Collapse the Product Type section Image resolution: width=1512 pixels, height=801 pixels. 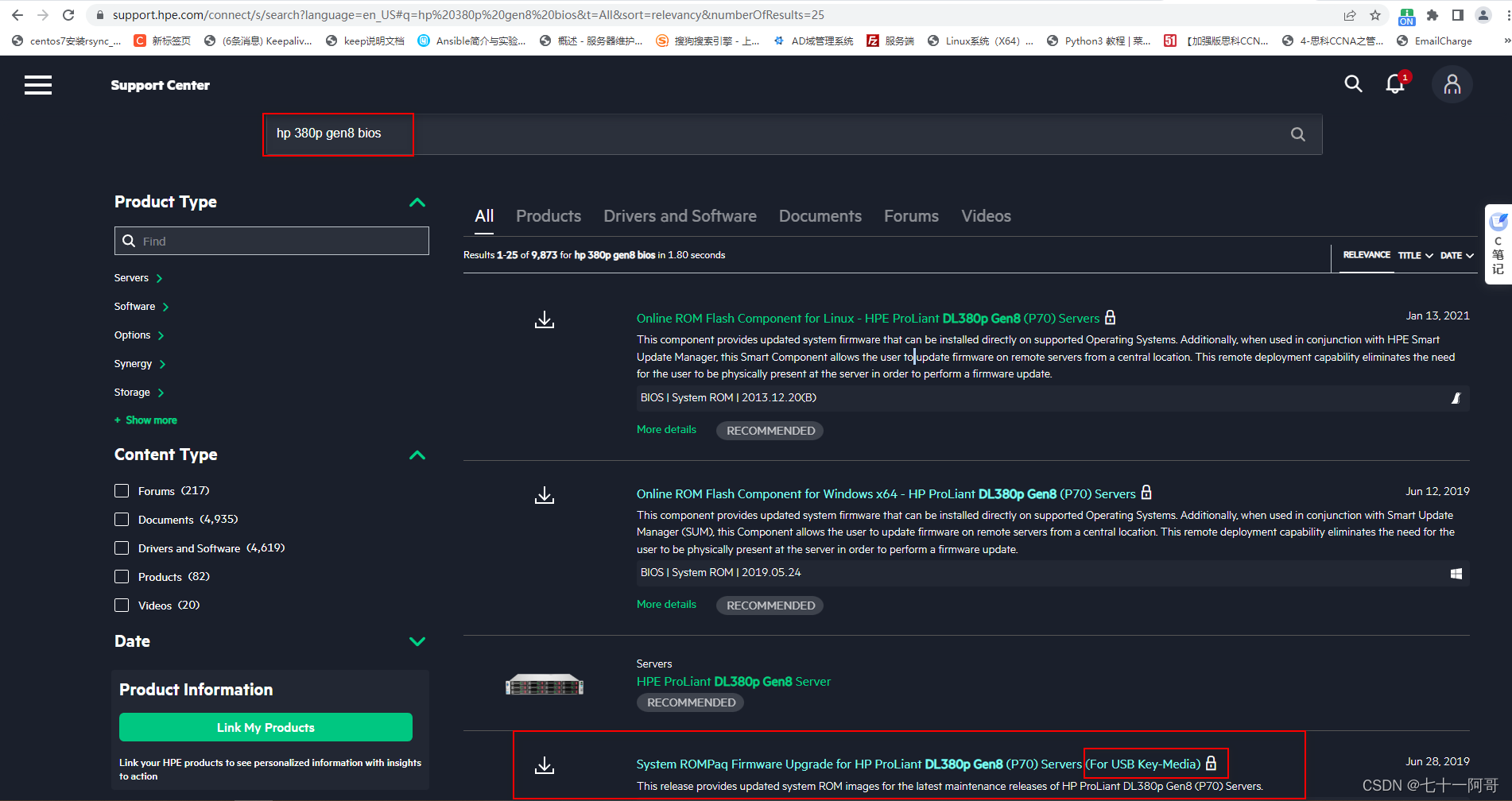click(417, 203)
